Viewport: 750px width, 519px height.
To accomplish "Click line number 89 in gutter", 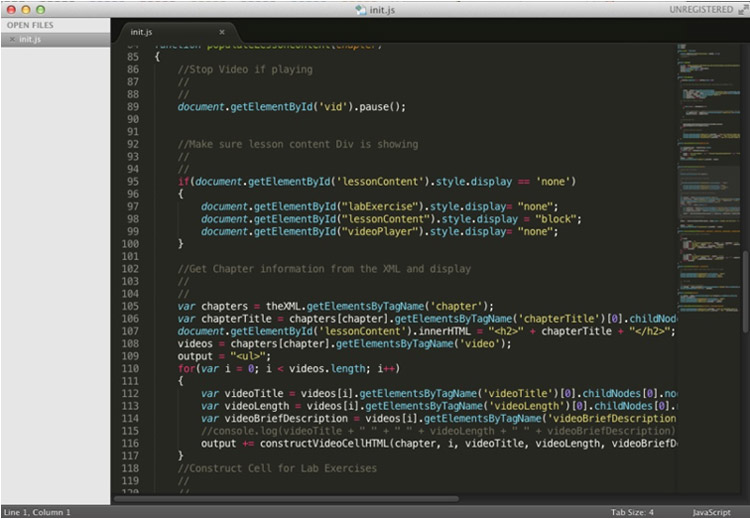I will click(x=133, y=107).
